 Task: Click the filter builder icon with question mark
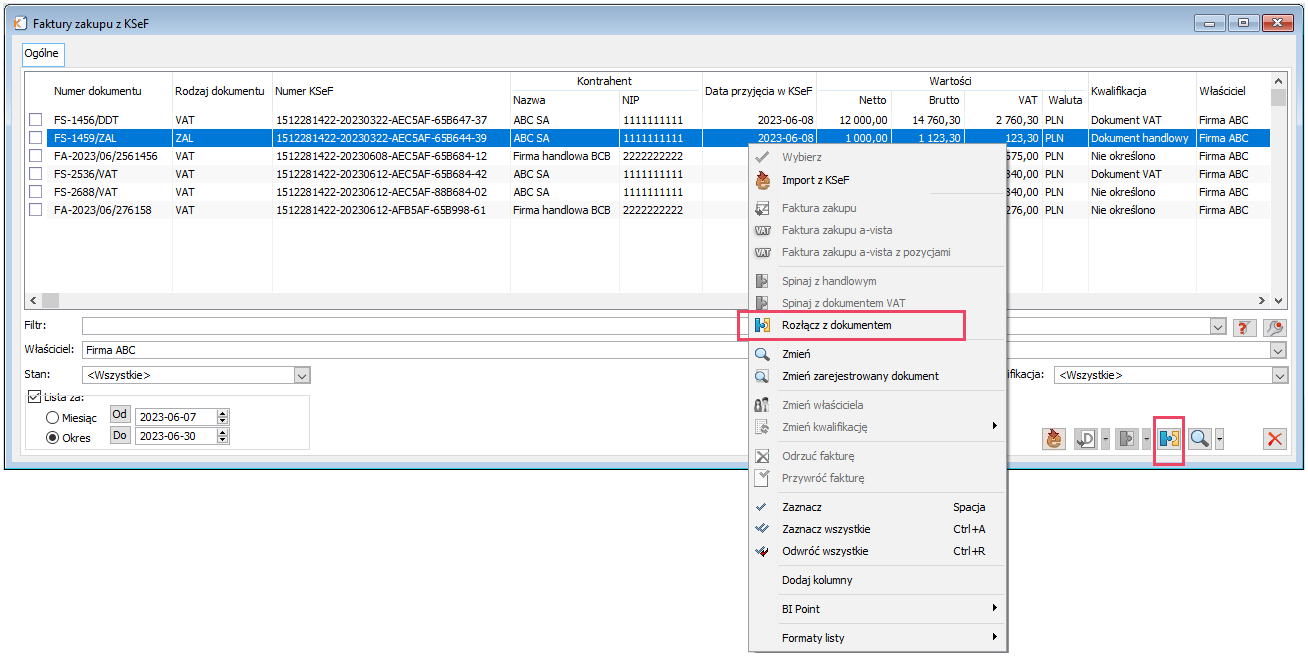[1246, 327]
